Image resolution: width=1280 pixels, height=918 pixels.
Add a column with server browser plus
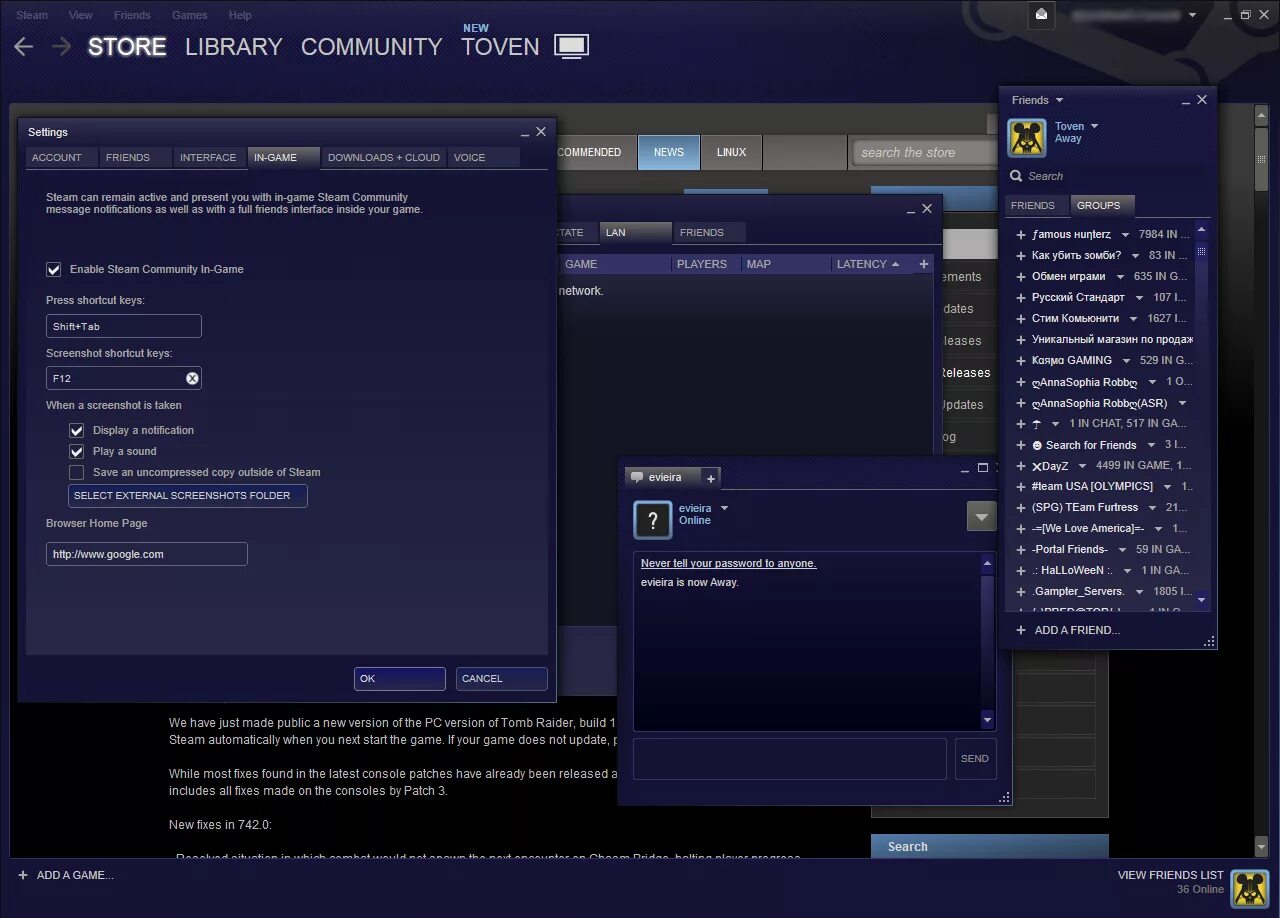[924, 264]
